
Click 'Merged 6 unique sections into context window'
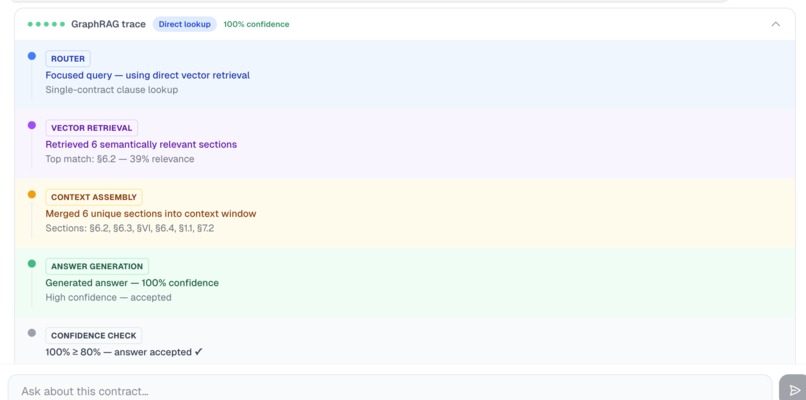(151, 213)
